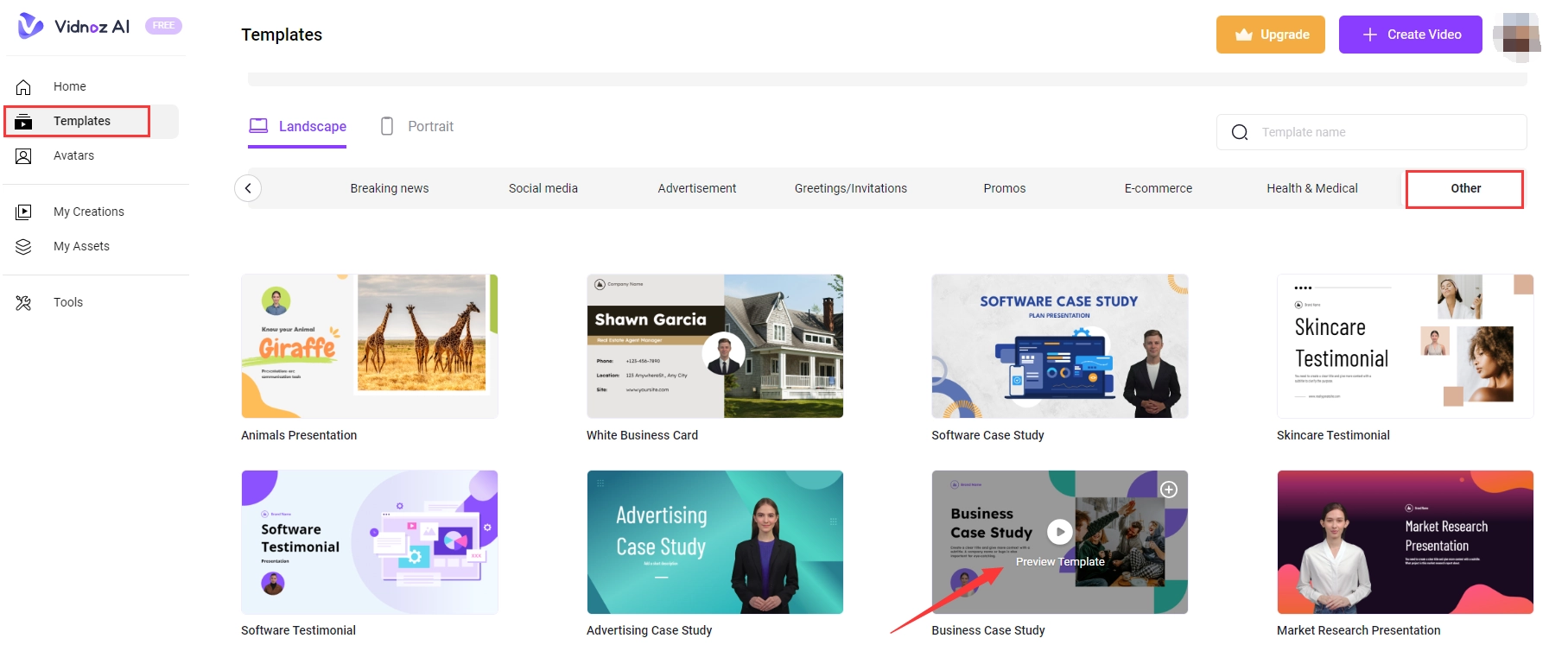Go to My Creations
1568x651 pixels.
88,212
